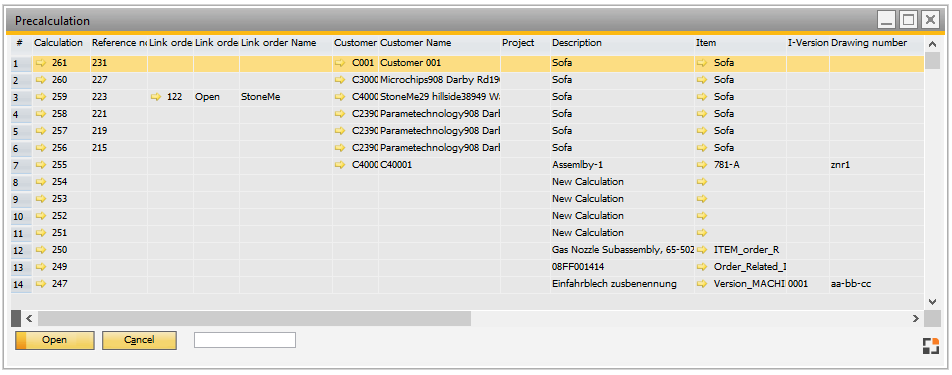Viewport: 952px width, 375px height.
Task: Open link arrow for calculation 249
Action: pos(41,266)
